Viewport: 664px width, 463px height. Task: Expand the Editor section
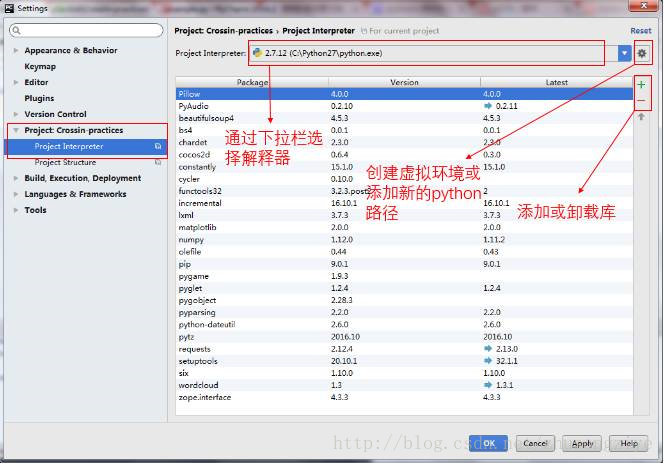tap(16, 82)
